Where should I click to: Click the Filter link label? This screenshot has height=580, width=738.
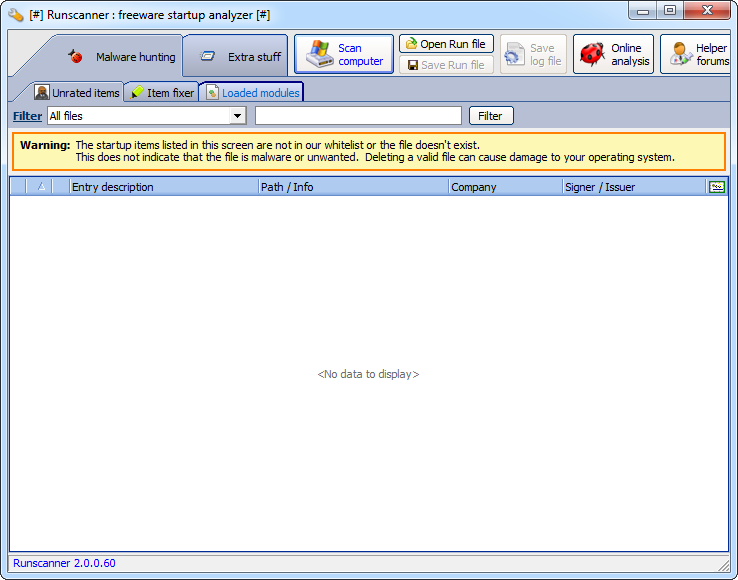[27, 116]
